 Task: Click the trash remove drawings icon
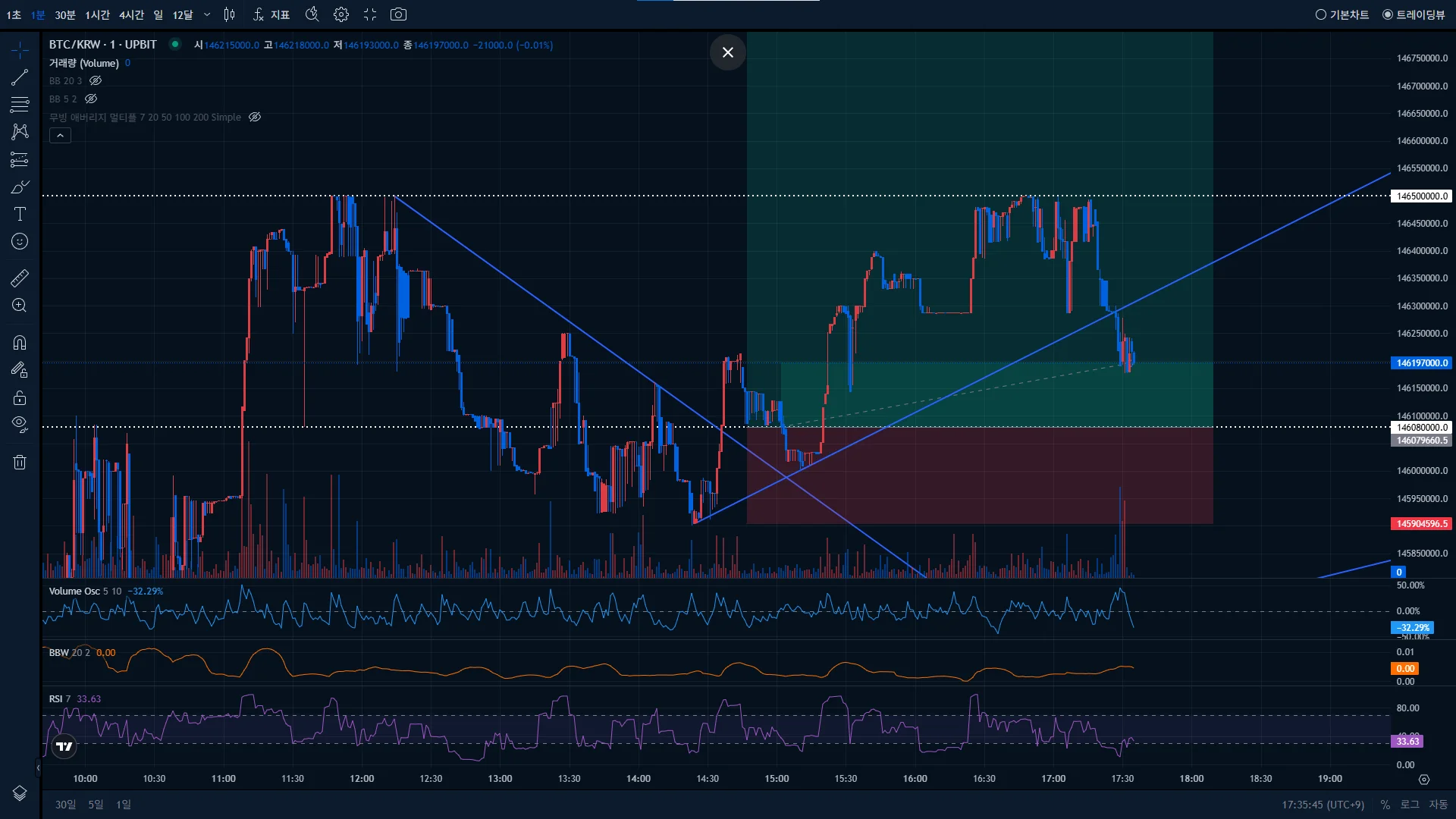pyautogui.click(x=20, y=463)
